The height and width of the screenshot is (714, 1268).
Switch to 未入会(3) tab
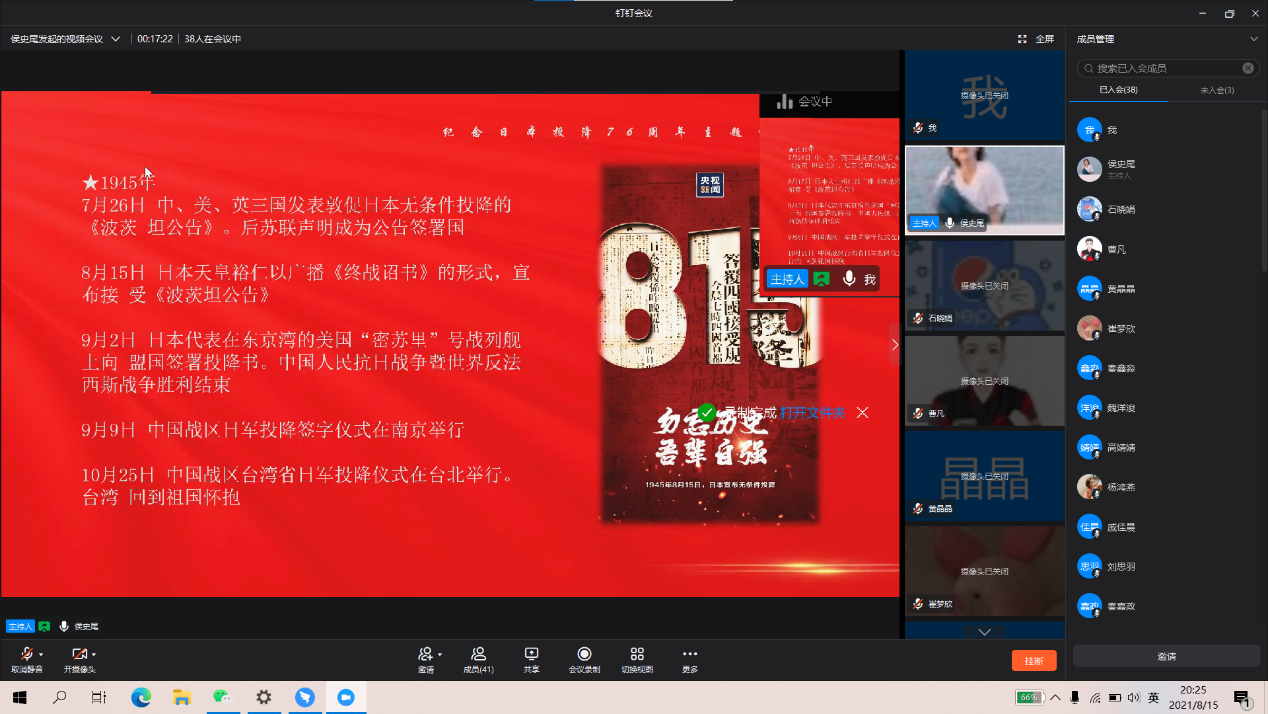1215,90
